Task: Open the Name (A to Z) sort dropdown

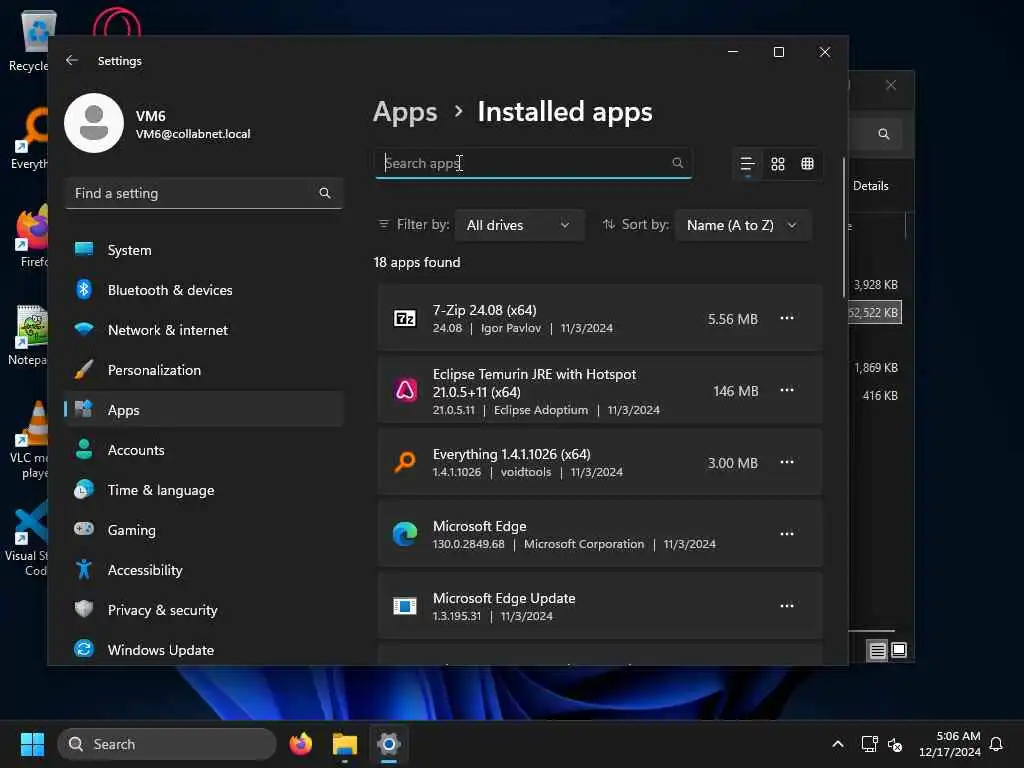Action: point(743,225)
